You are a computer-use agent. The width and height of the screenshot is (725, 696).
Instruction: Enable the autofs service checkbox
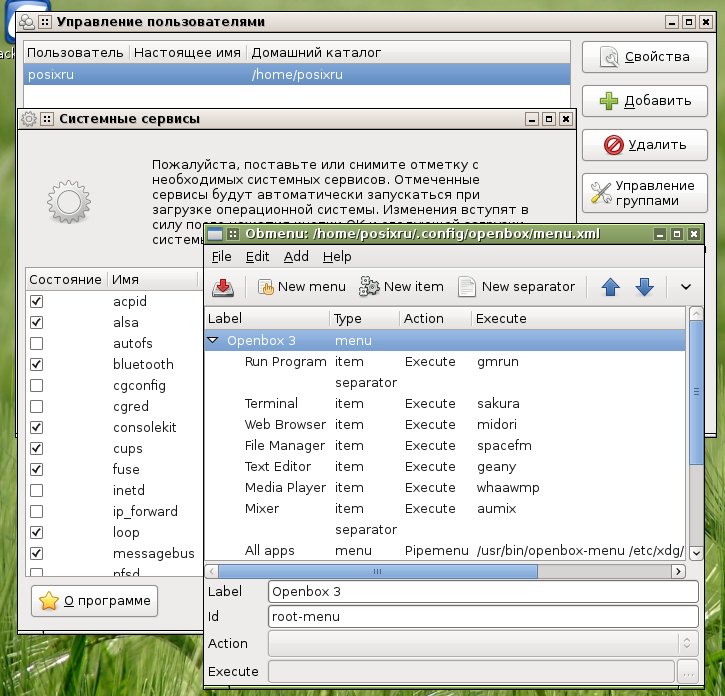(x=37, y=344)
